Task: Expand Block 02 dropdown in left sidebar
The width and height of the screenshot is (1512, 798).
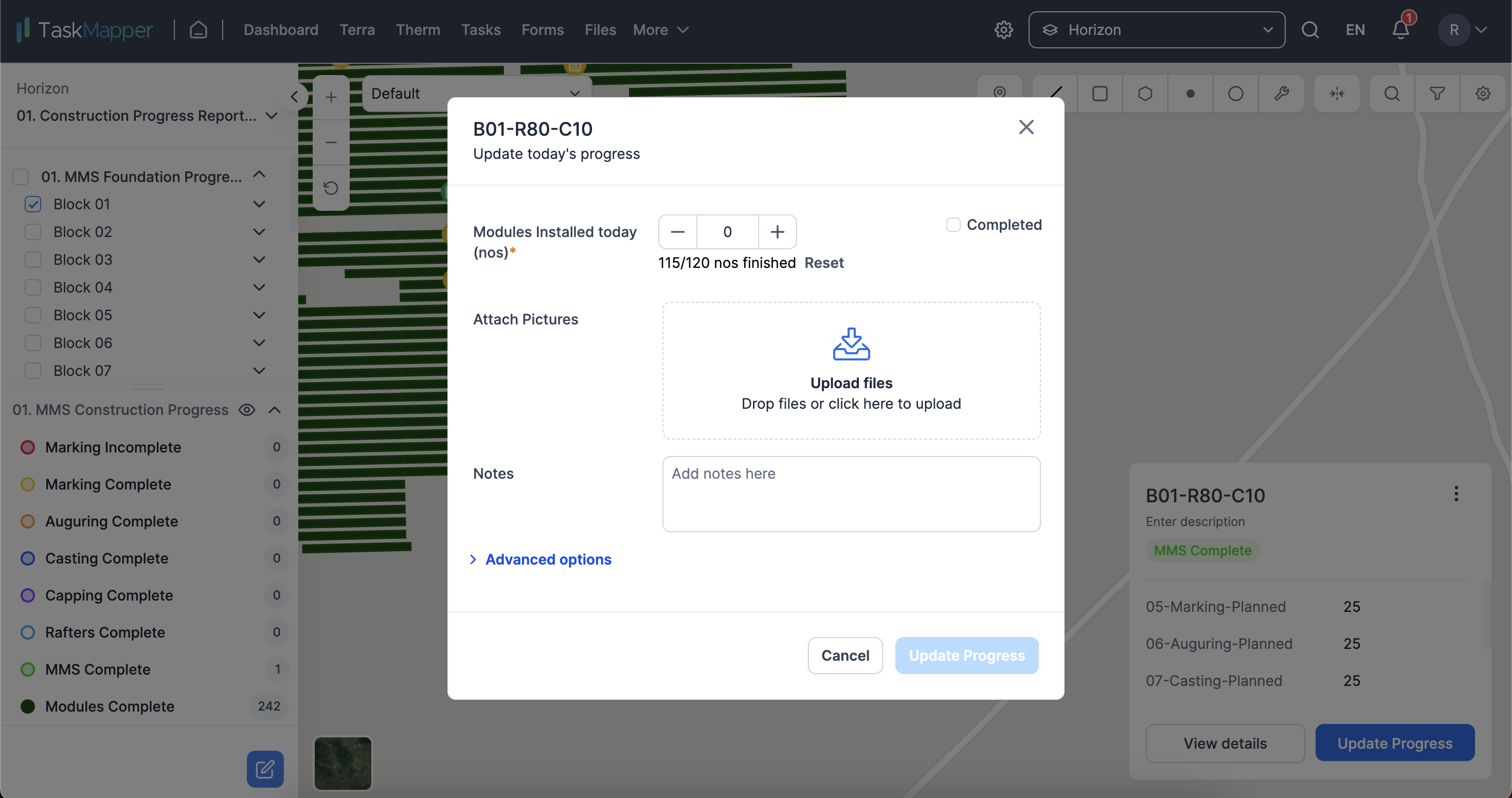Action: coord(259,232)
